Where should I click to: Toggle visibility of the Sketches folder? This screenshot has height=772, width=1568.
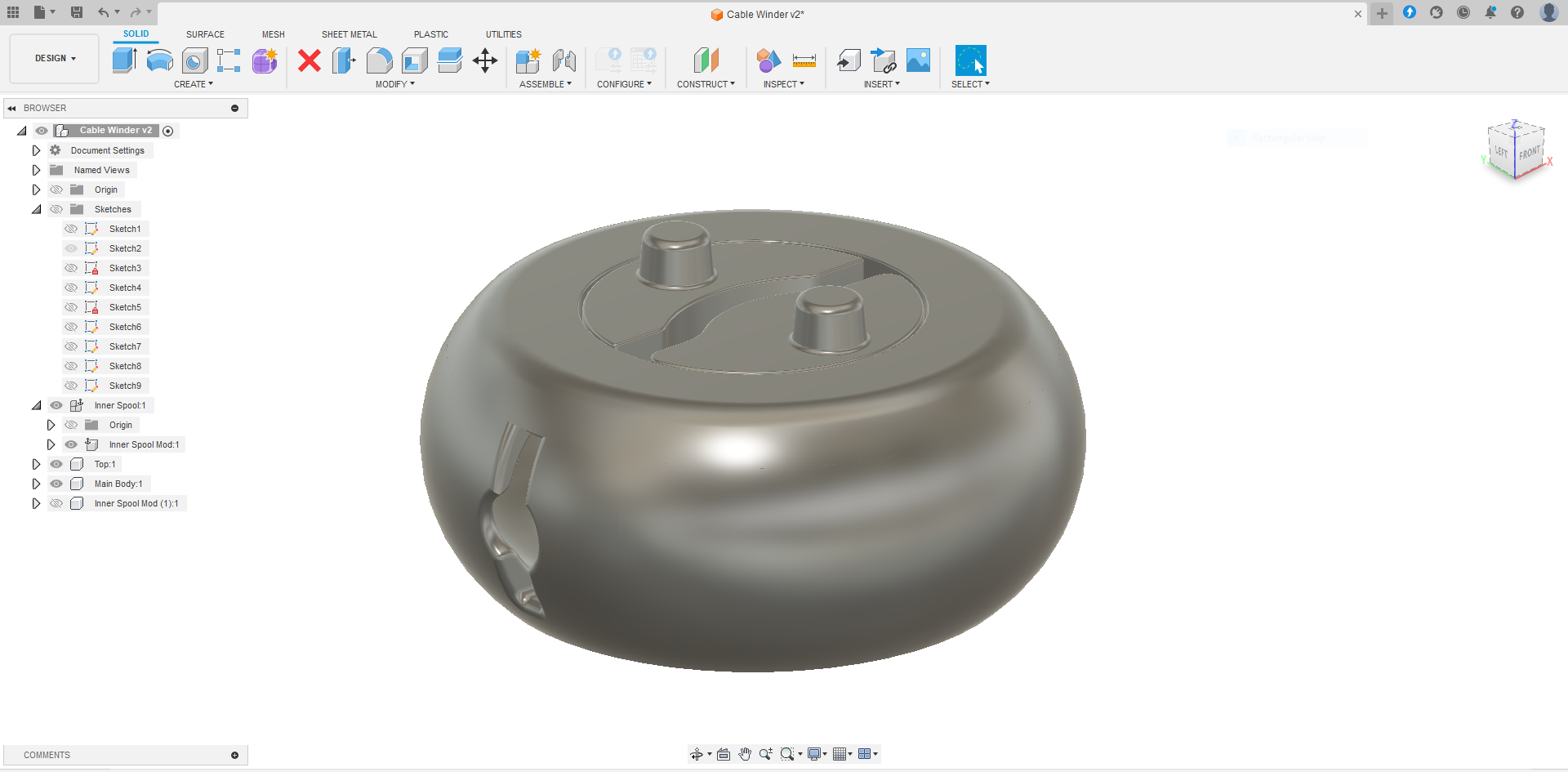click(x=56, y=209)
